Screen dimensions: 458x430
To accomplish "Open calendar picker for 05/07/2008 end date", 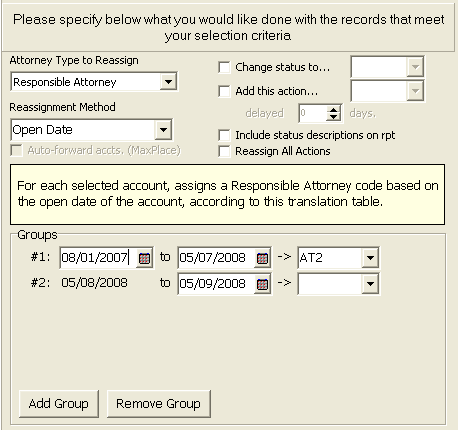I will coord(262,258).
